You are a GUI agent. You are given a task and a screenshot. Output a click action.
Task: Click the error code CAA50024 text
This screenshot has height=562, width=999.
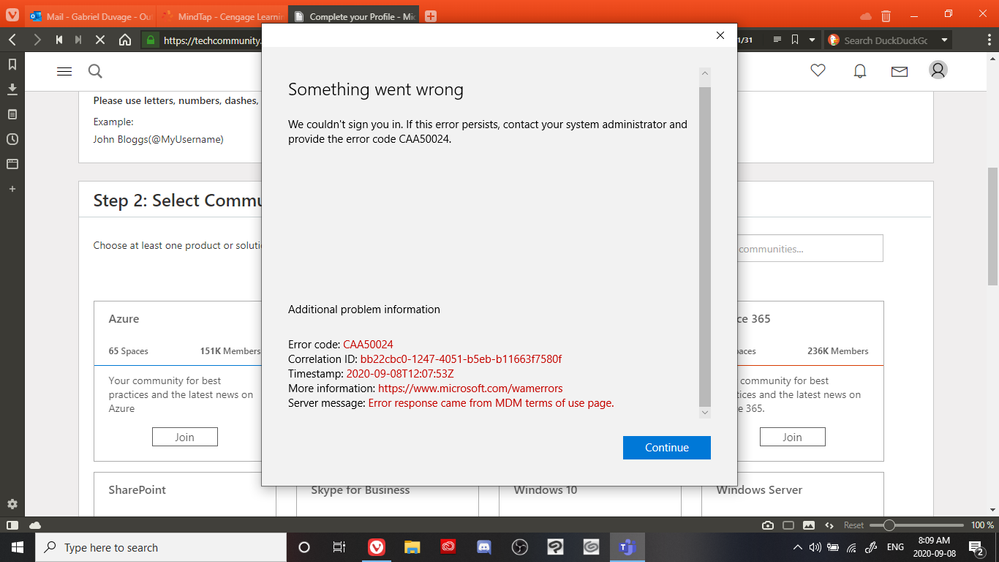pos(368,344)
